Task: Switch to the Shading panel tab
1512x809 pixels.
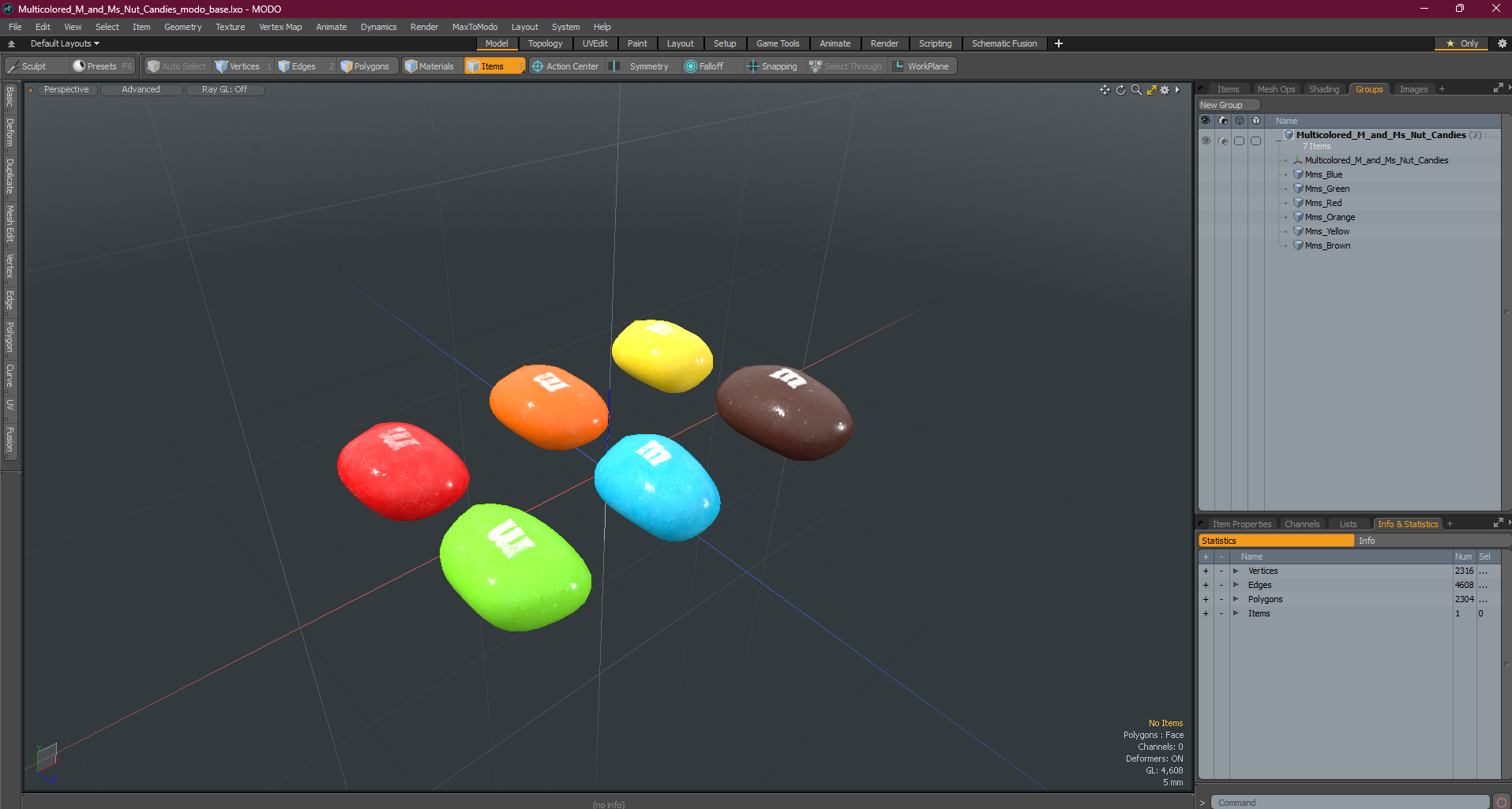Action: (1324, 89)
